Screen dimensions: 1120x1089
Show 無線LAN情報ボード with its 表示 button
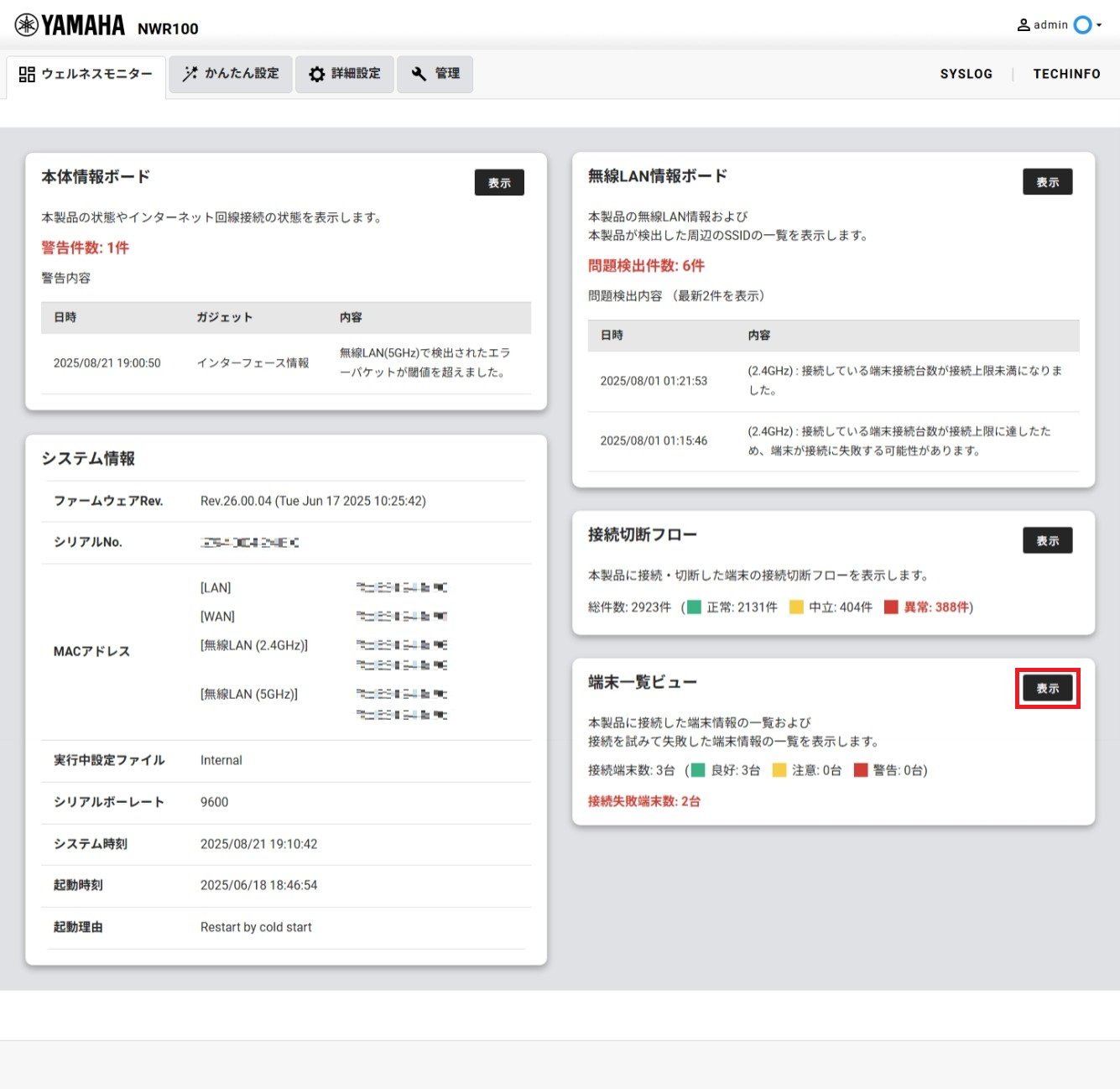1047,181
